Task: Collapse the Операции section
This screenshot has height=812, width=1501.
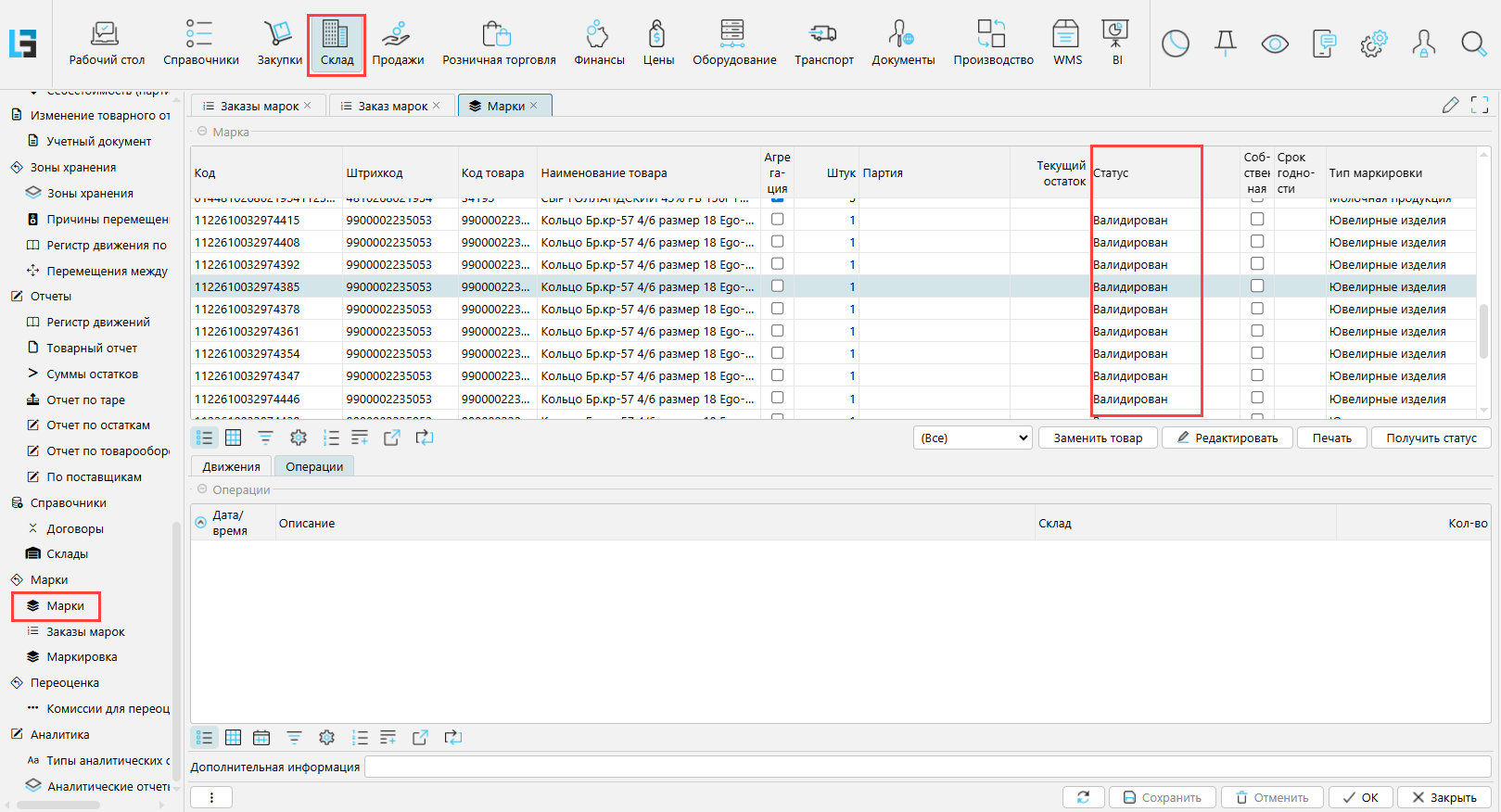Action: tap(202, 489)
